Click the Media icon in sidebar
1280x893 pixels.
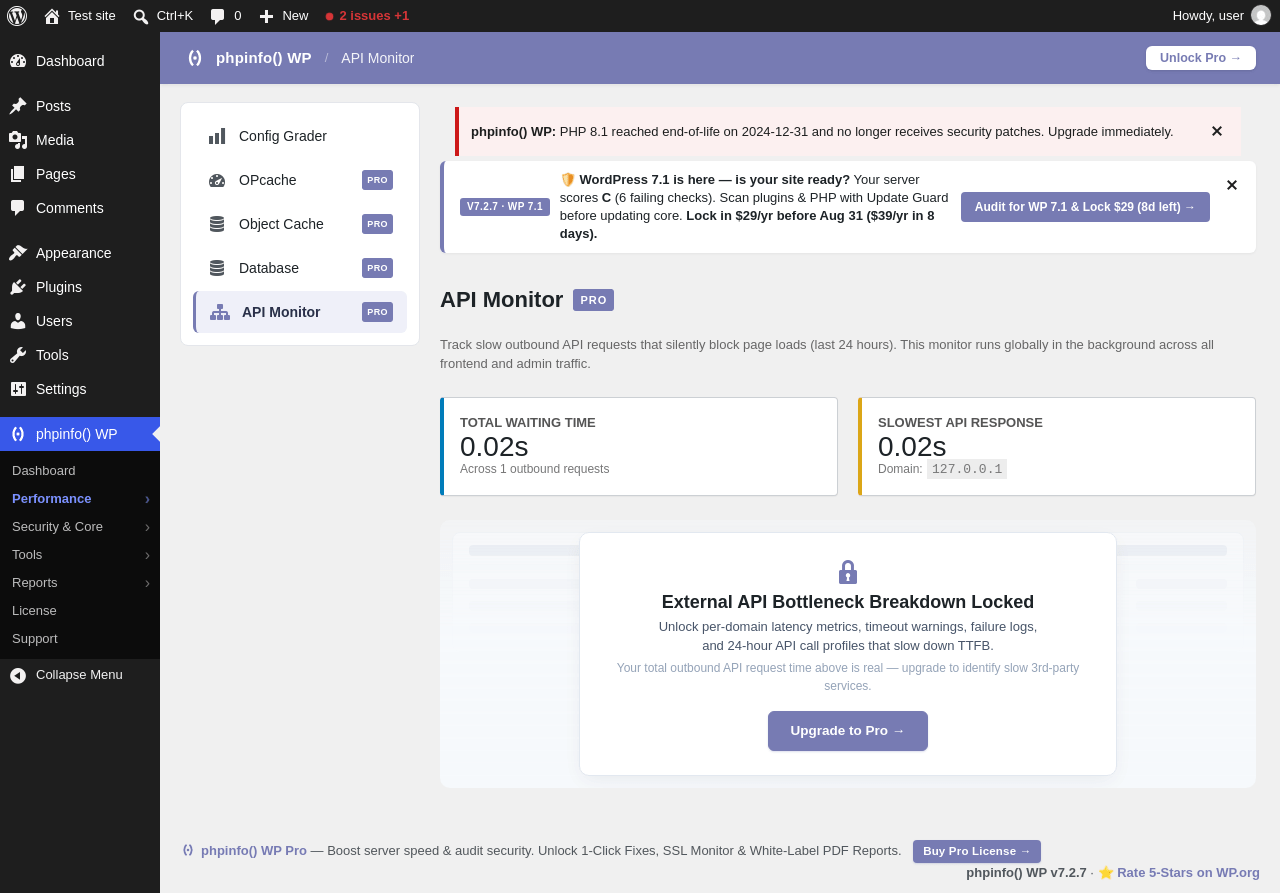point(18,140)
